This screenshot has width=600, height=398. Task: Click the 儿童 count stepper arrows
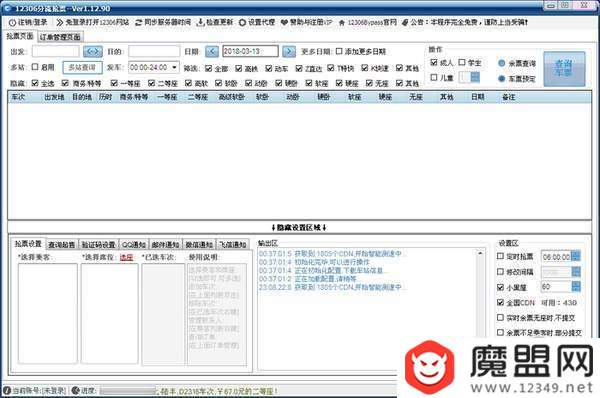point(475,77)
